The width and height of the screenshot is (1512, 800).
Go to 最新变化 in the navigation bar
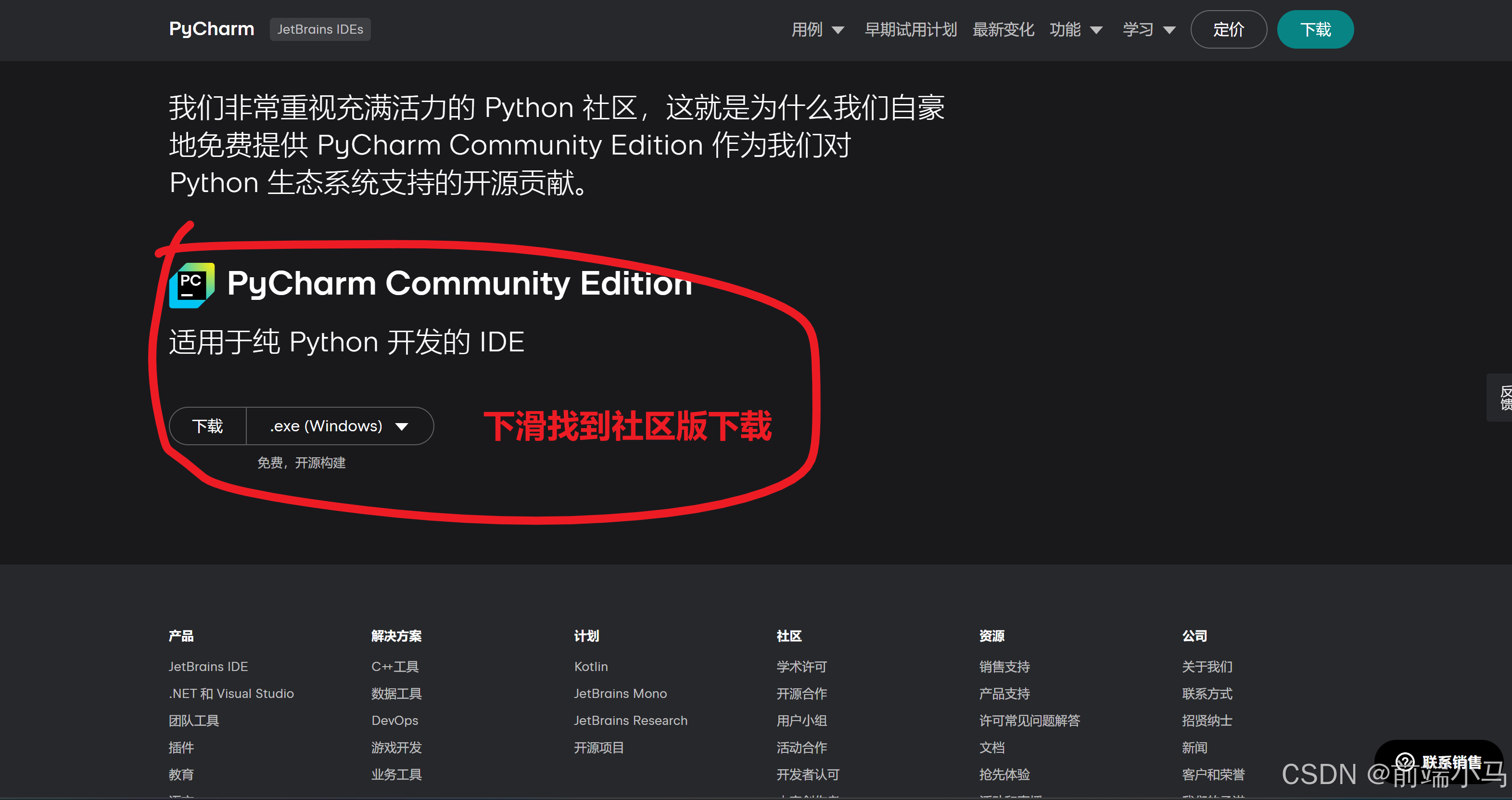[x=1003, y=29]
